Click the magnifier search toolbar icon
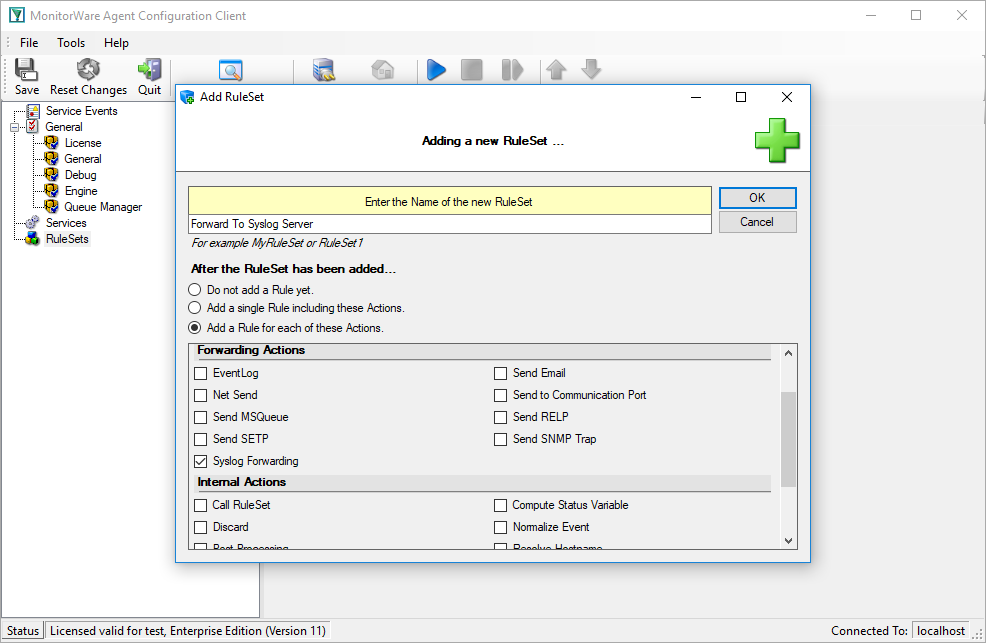The height and width of the screenshot is (643, 986). click(231, 70)
